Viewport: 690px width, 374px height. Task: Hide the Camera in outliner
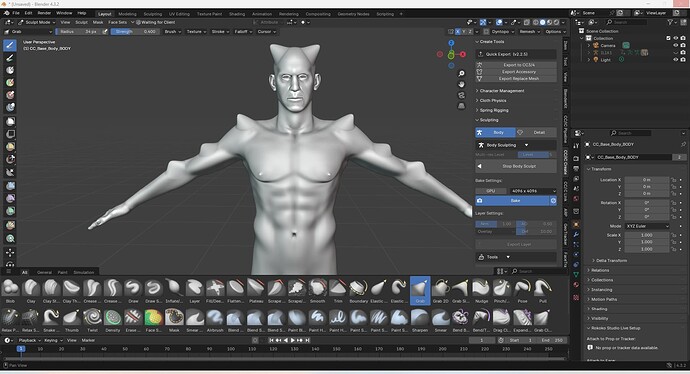[x=675, y=45]
